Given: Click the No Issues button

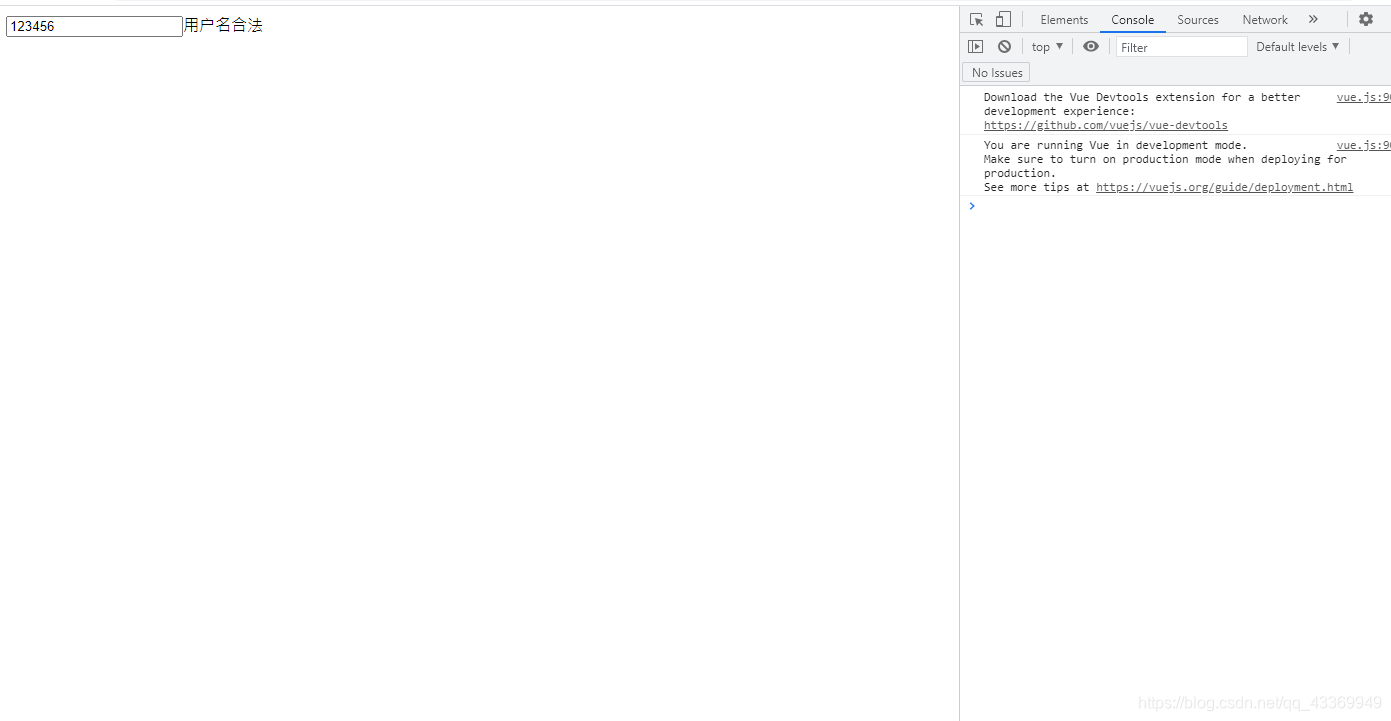Looking at the screenshot, I should coord(997,73).
